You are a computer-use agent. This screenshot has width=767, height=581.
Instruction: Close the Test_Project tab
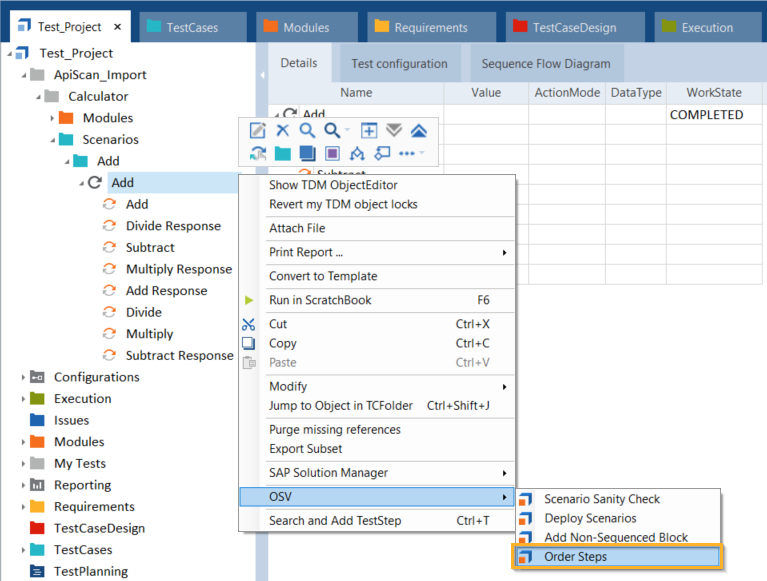(x=118, y=27)
